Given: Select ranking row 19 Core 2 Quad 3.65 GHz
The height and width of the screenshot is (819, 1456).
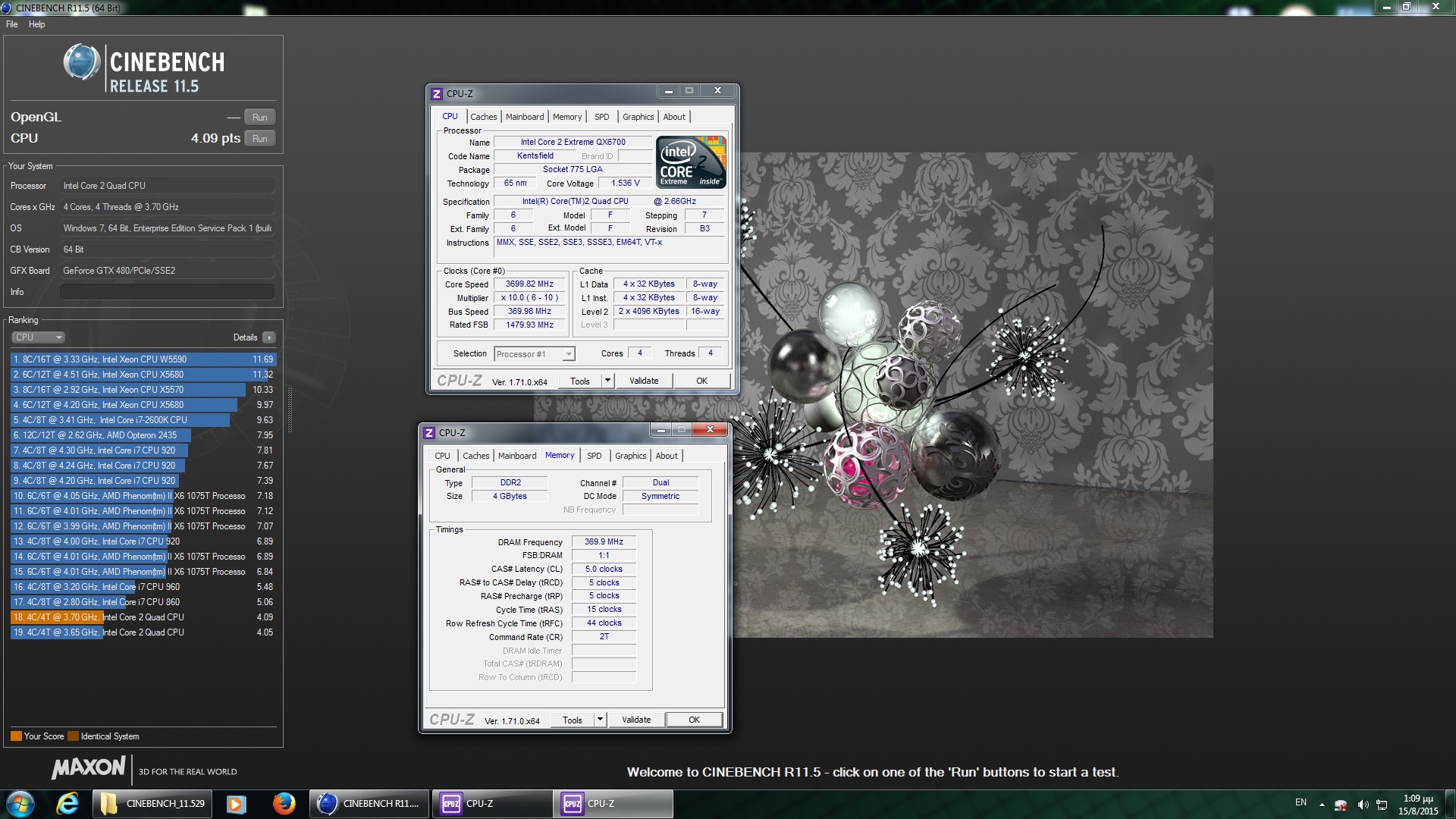Looking at the screenshot, I should [x=143, y=632].
